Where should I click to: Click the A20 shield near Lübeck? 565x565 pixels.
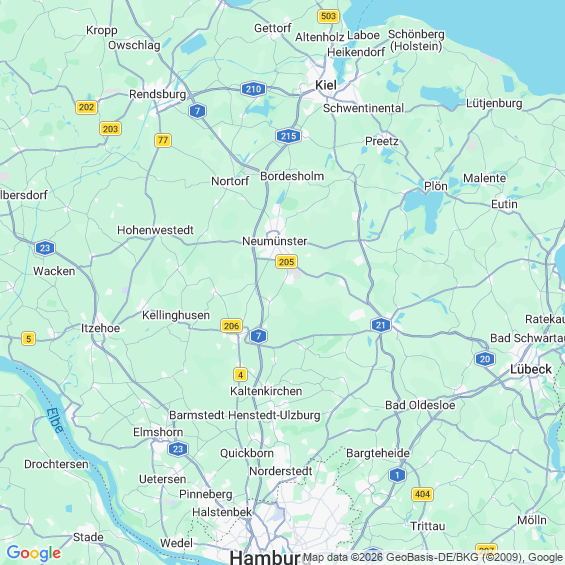point(485,359)
